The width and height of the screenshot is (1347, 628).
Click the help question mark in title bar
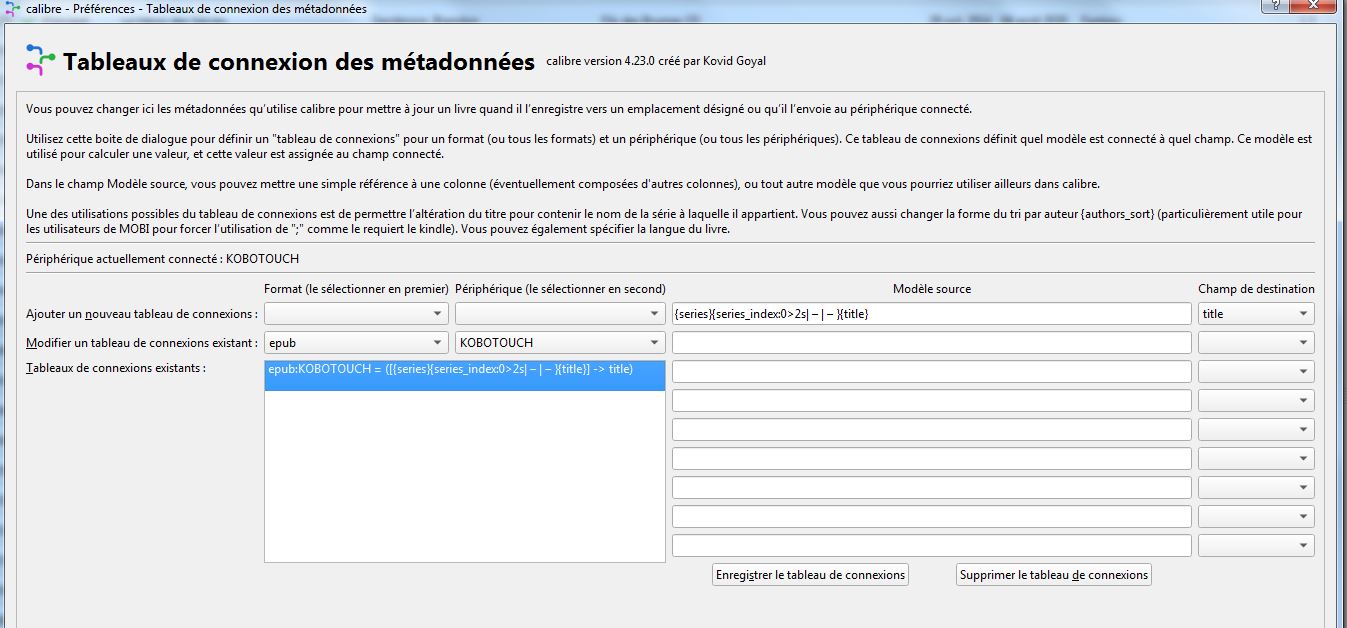tap(1273, 6)
